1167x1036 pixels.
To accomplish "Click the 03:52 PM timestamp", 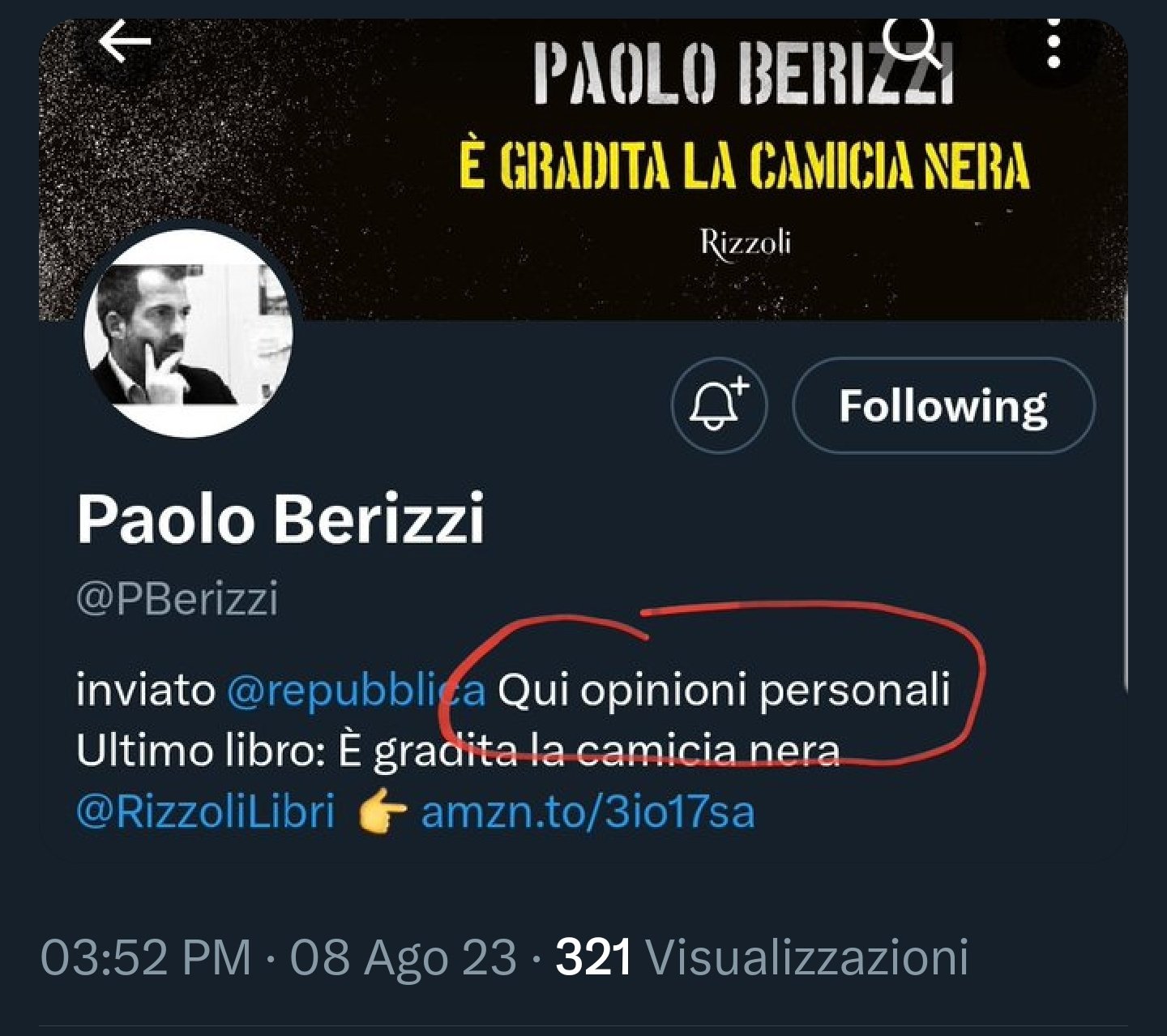I will pyautogui.click(x=146, y=957).
